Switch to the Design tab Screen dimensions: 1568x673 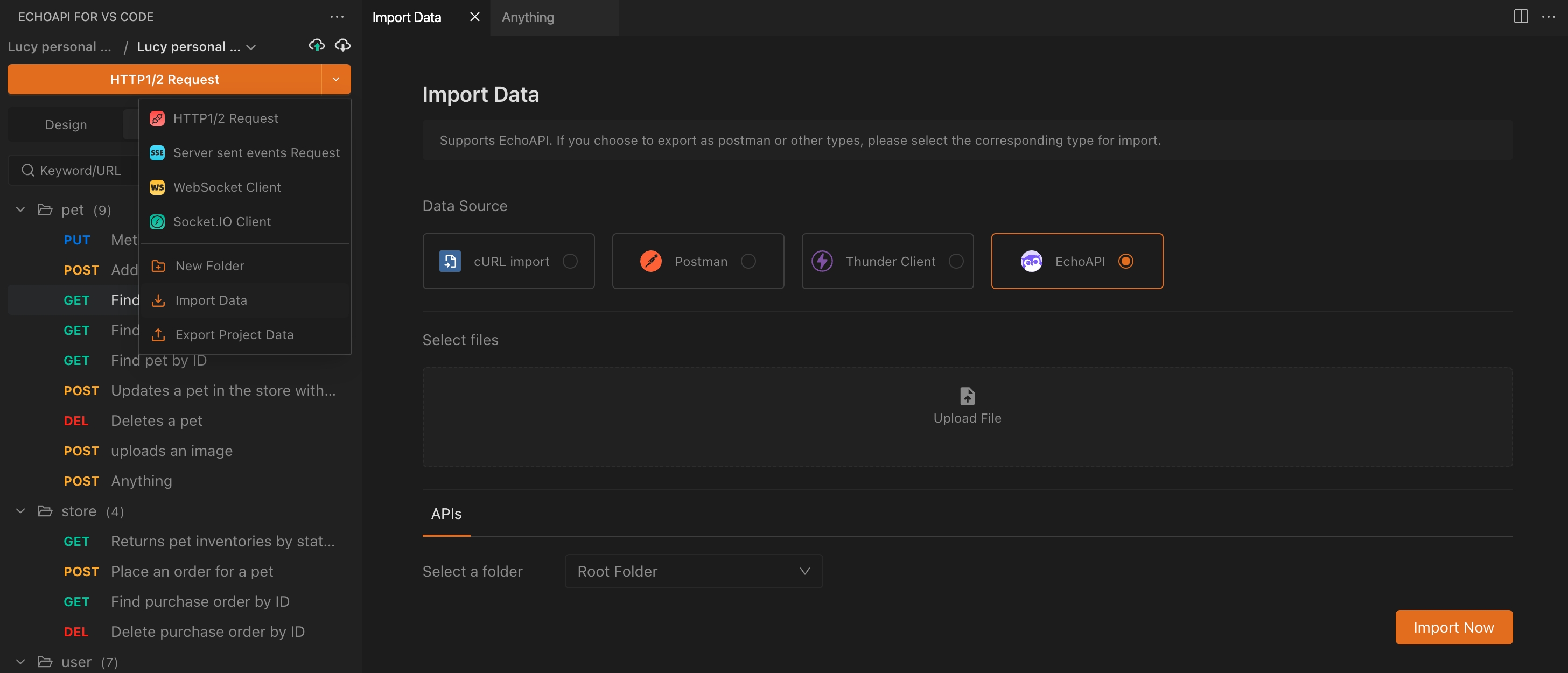pyautogui.click(x=66, y=125)
